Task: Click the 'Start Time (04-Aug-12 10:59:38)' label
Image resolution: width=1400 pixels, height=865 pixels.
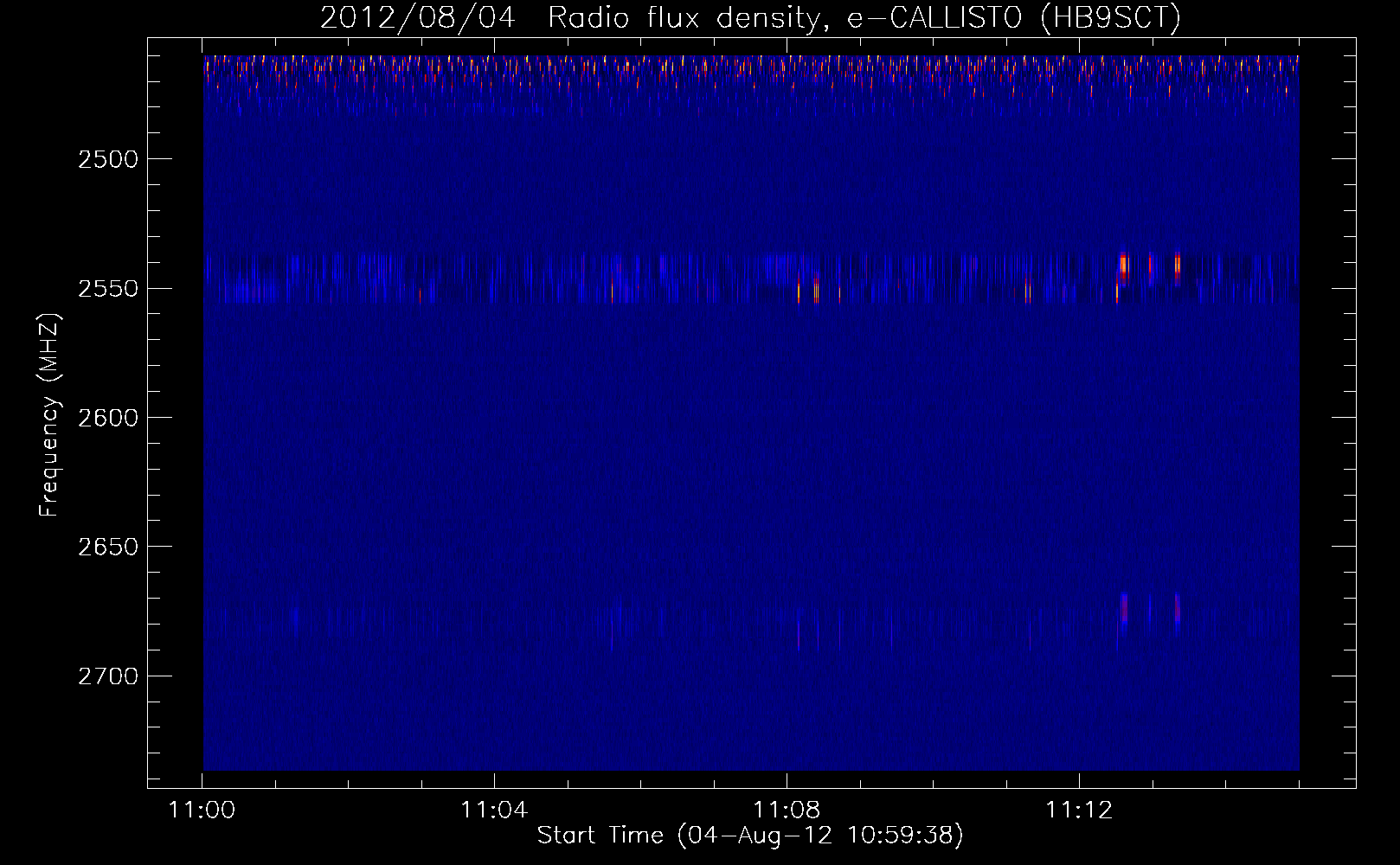Action: click(x=750, y=835)
